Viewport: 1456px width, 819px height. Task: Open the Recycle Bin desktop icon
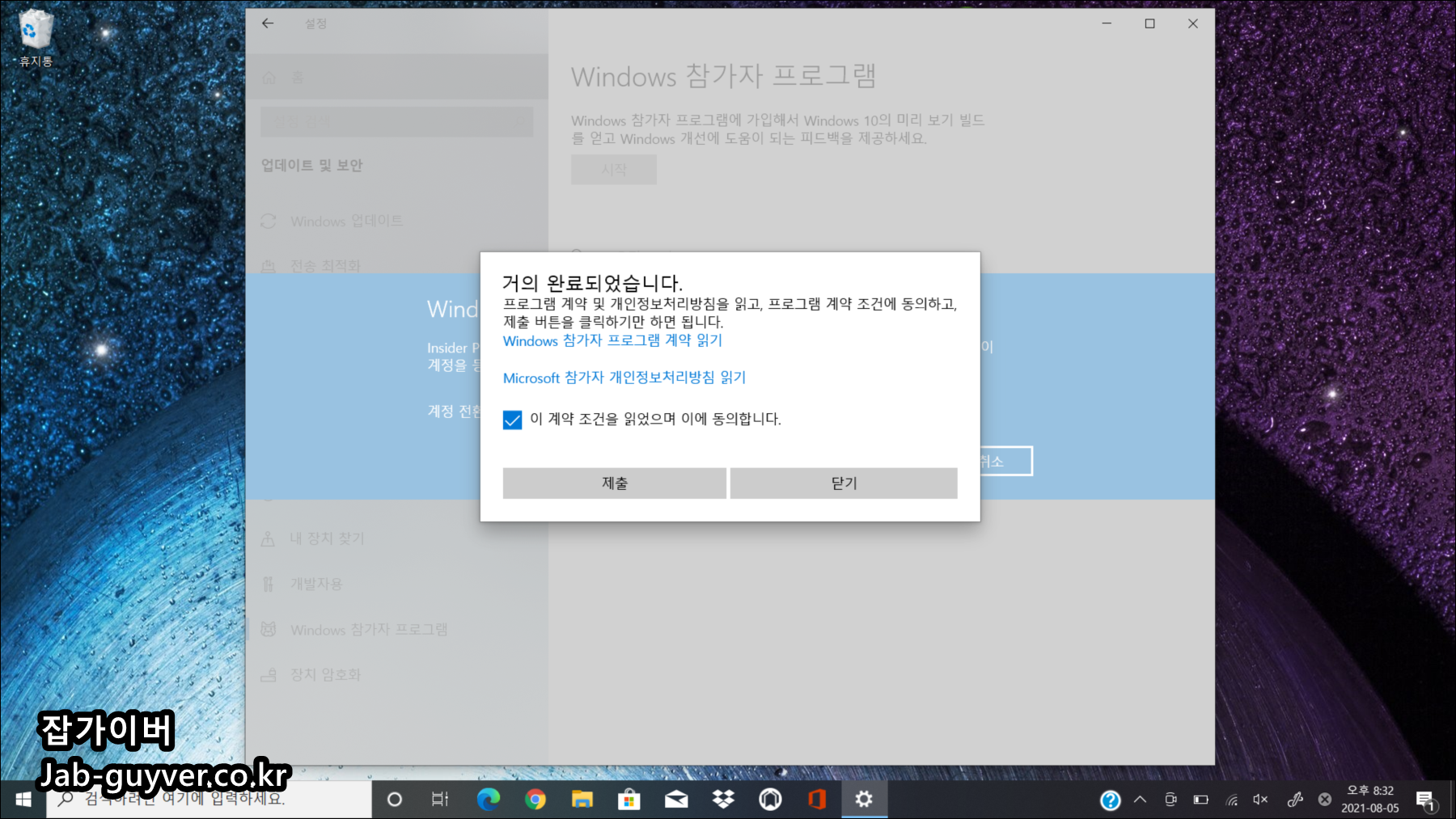[x=36, y=38]
